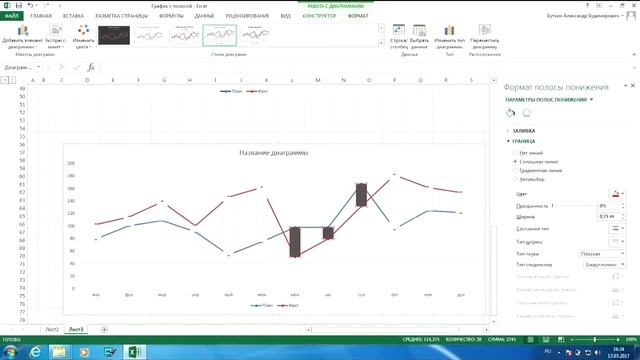Screen dimensions: 640x360
Task: Switch to the ФОРМАТ (Format) tab
Action: pyautogui.click(x=358, y=16)
